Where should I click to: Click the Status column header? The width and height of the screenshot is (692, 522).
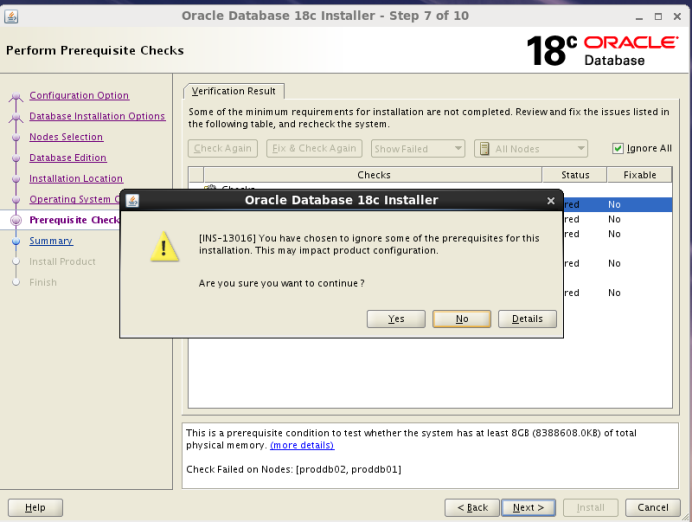coord(575,175)
